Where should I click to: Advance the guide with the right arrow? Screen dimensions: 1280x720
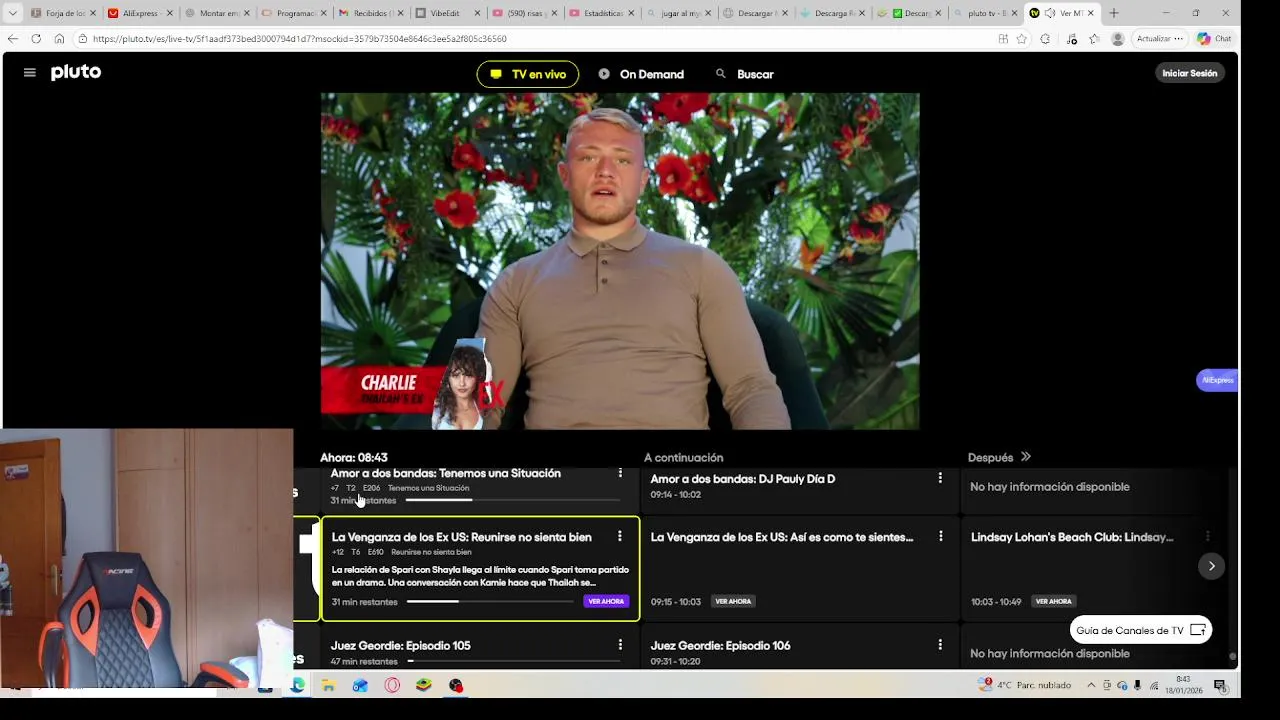click(1211, 566)
